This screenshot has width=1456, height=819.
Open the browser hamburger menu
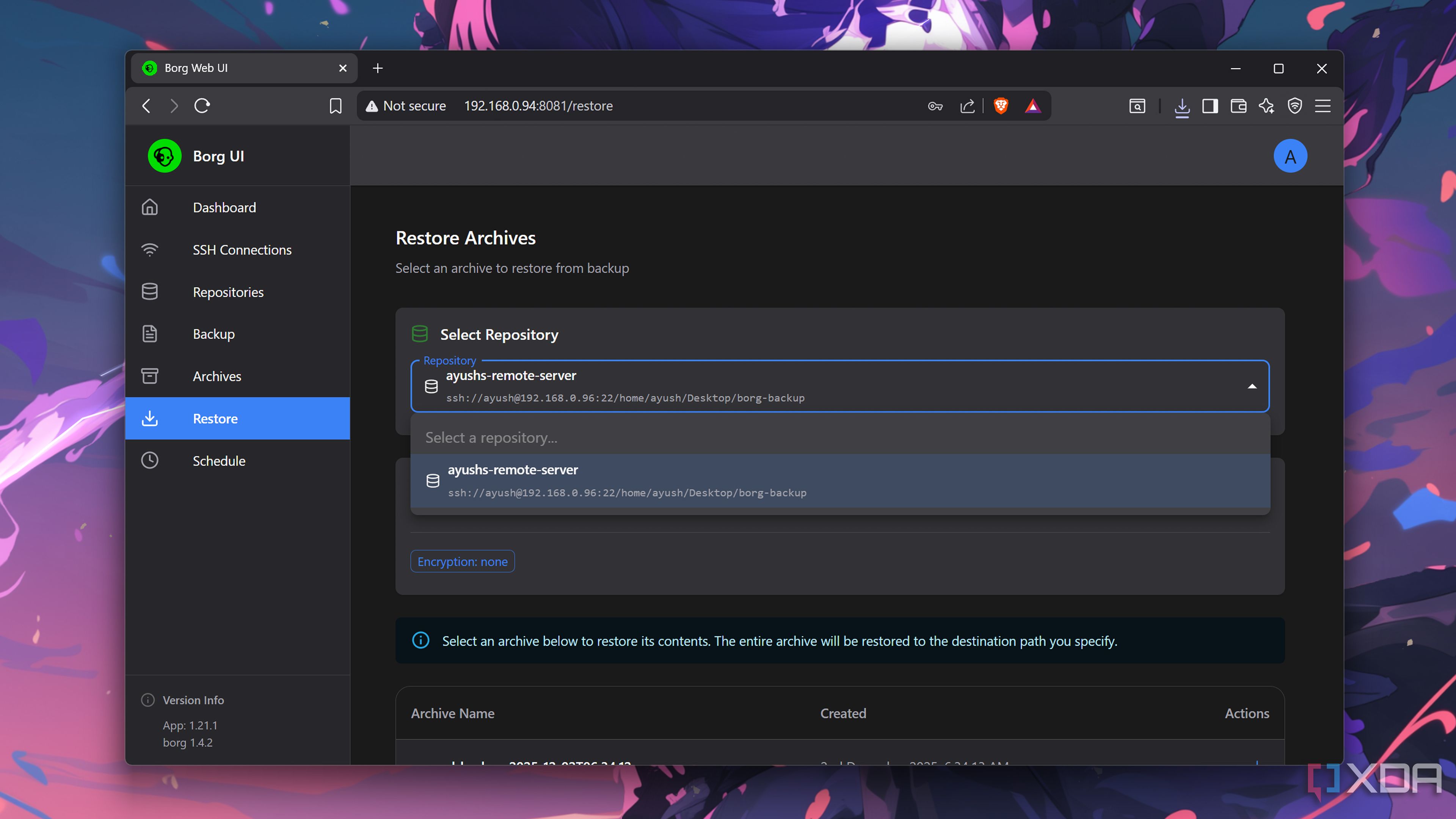pyautogui.click(x=1323, y=106)
